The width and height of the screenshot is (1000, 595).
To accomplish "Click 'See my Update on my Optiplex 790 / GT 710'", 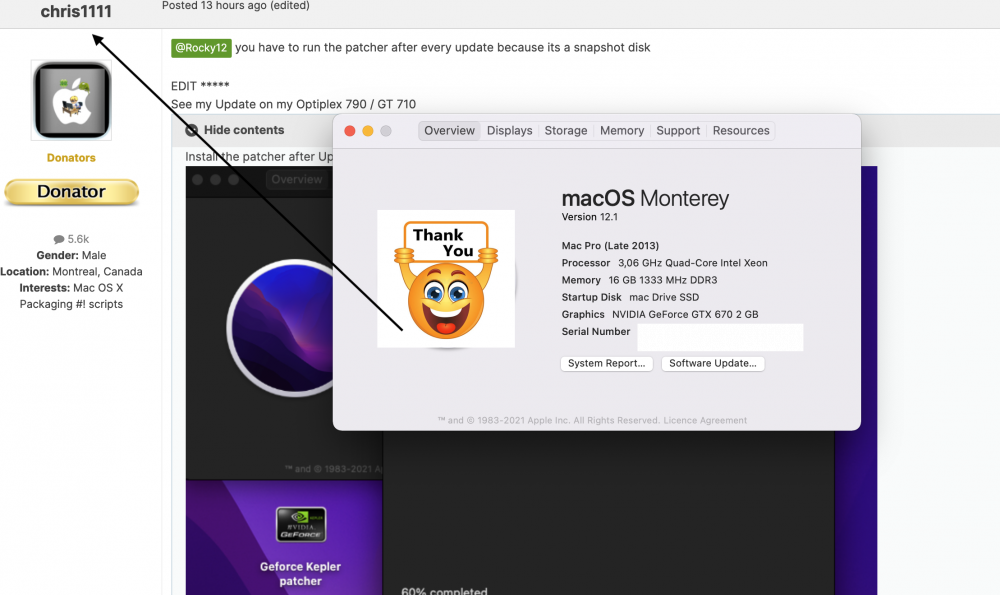I will [x=293, y=104].
